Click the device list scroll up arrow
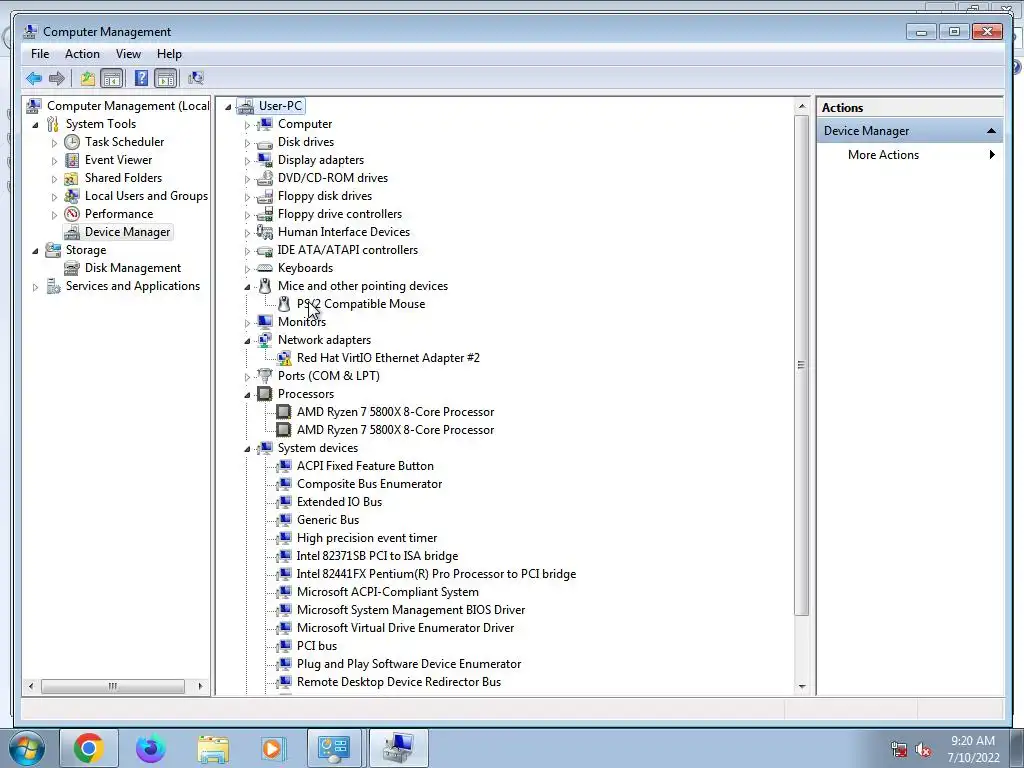This screenshot has width=1024, height=768. 801,106
